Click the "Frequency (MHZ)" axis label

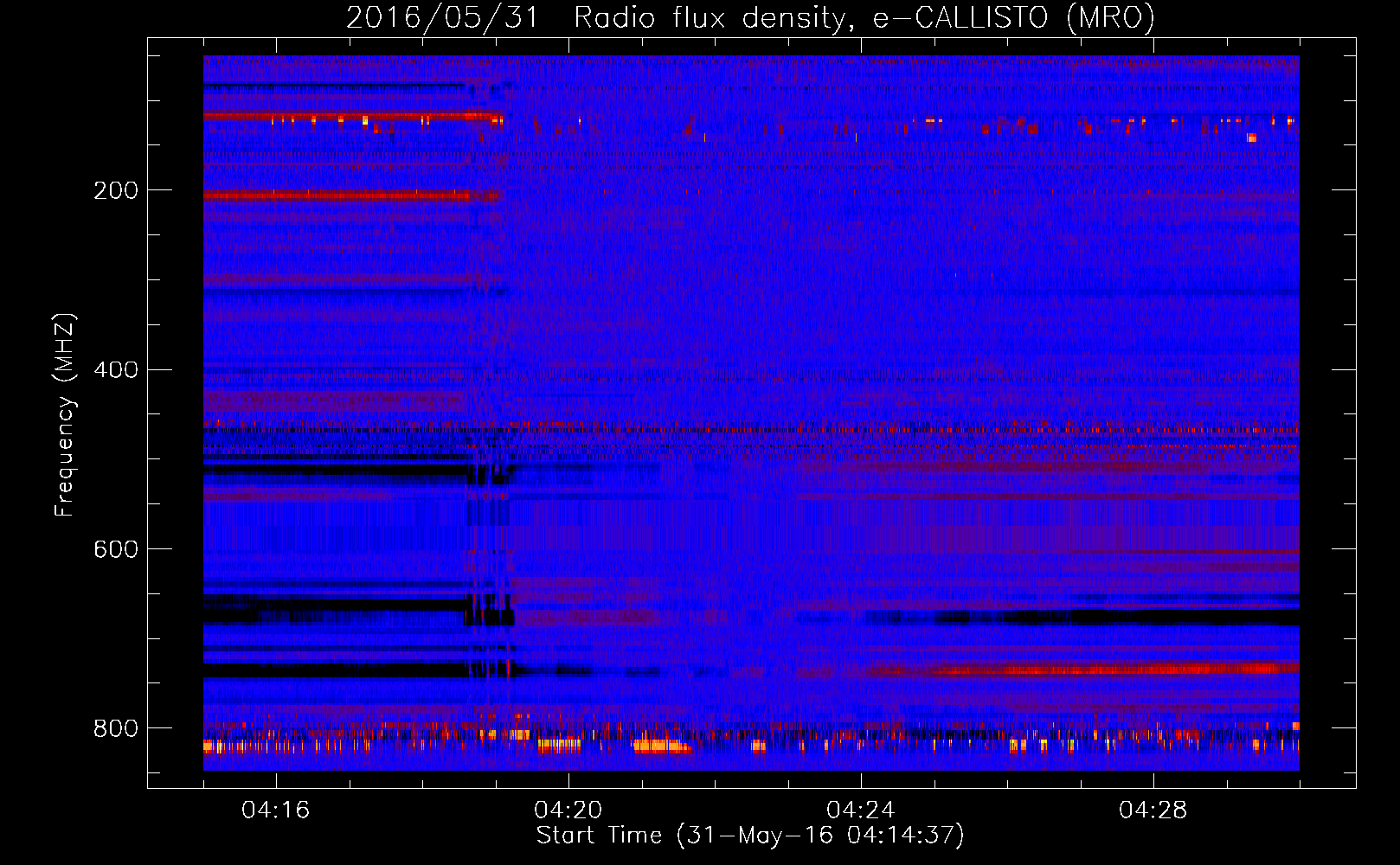pos(65,414)
